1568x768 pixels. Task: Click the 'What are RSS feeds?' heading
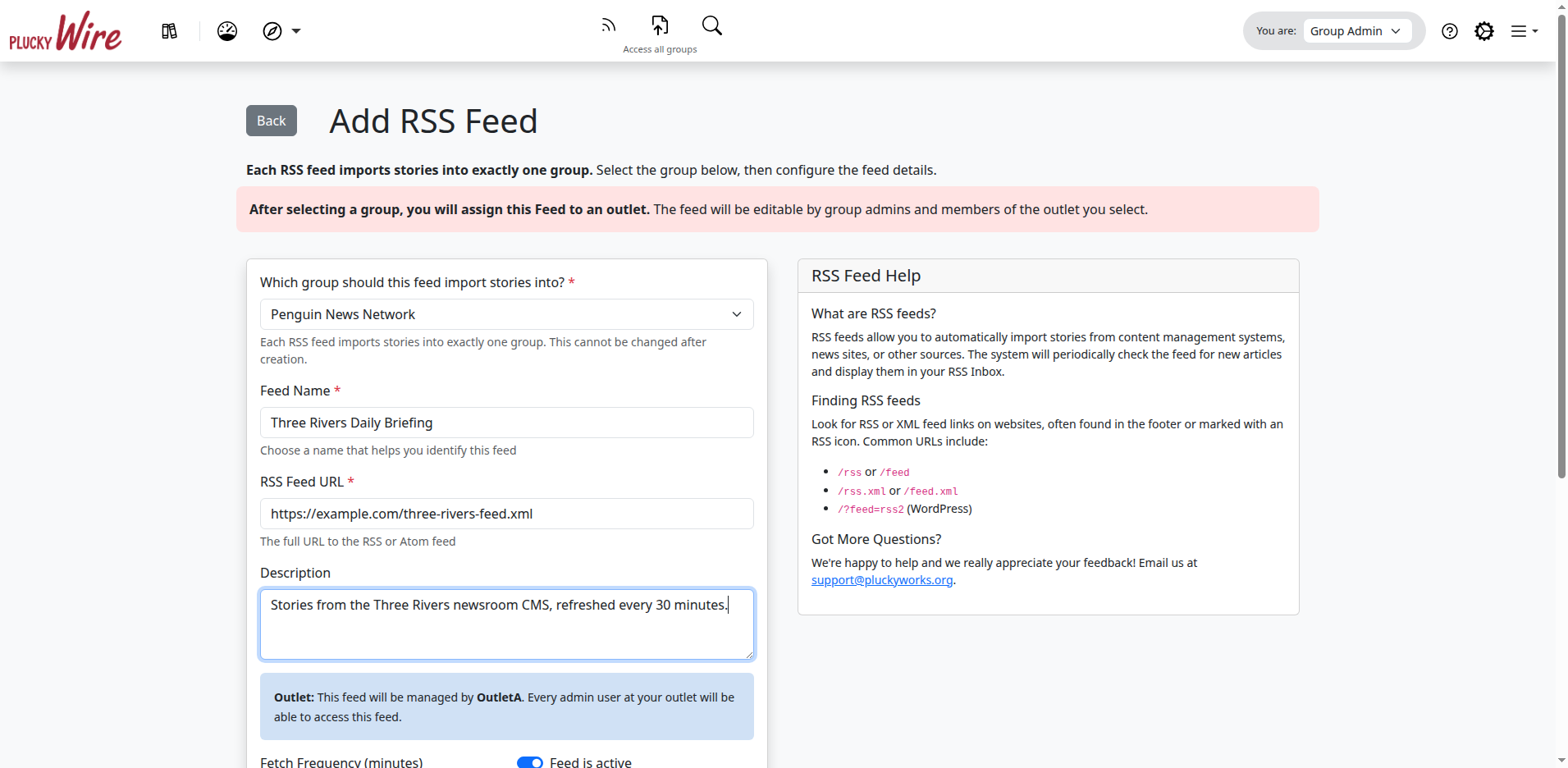coord(874,313)
